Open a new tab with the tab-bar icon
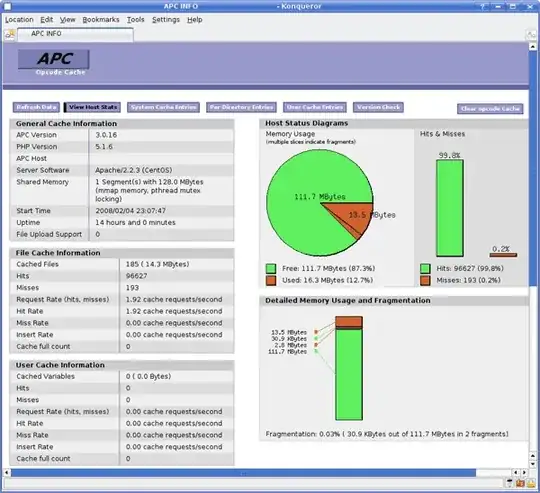Viewport: 540px width, 493px height. pos(10,34)
